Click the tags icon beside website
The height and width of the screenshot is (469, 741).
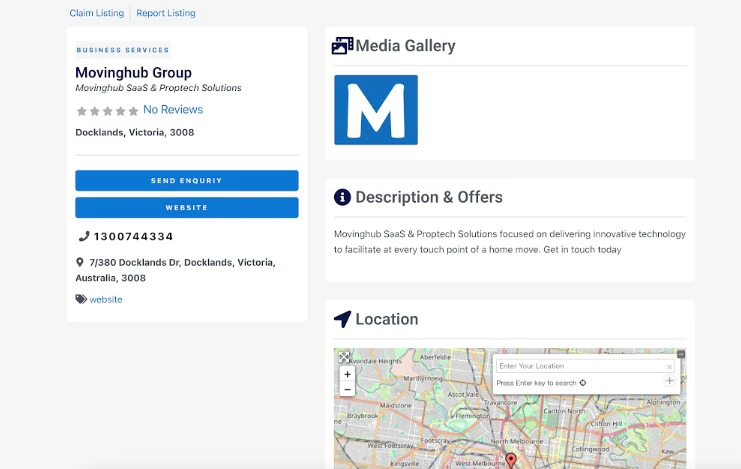[x=81, y=299]
